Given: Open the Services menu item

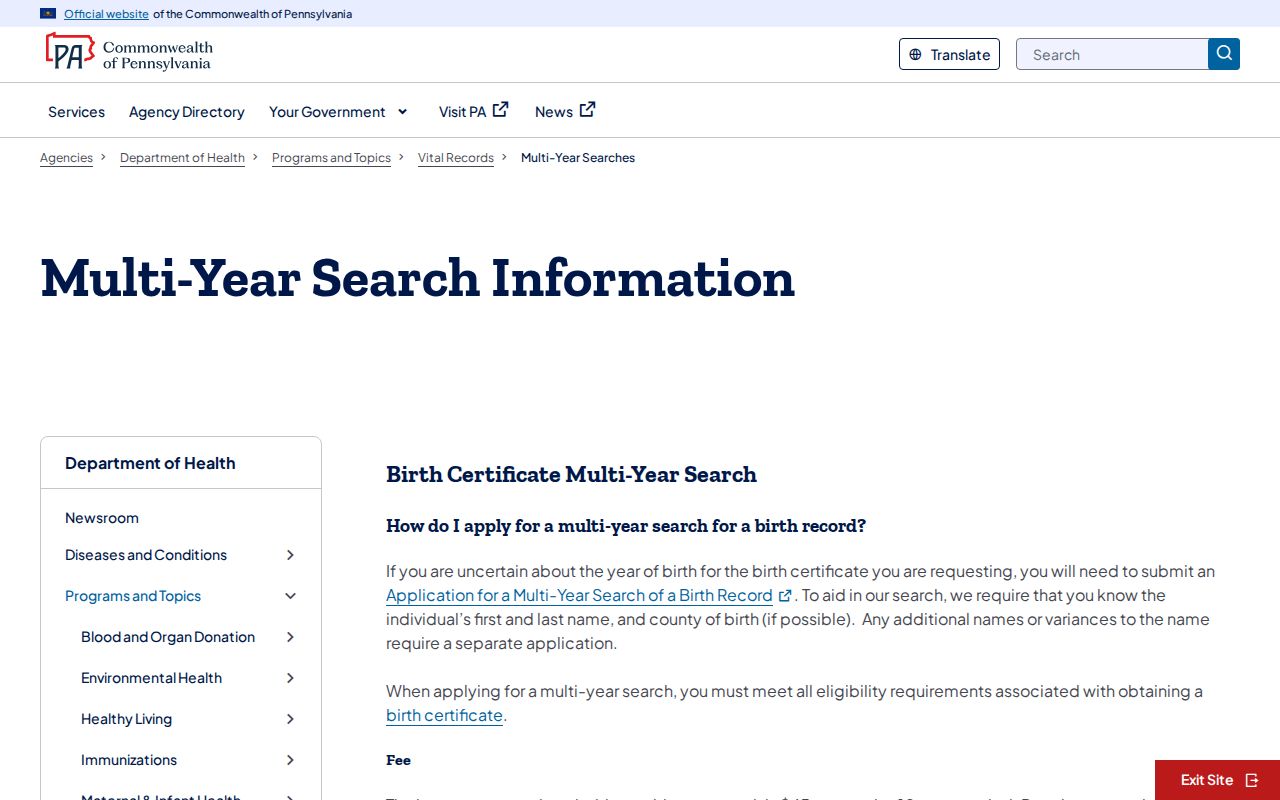Looking at the screenshot, I should (76, 112).
